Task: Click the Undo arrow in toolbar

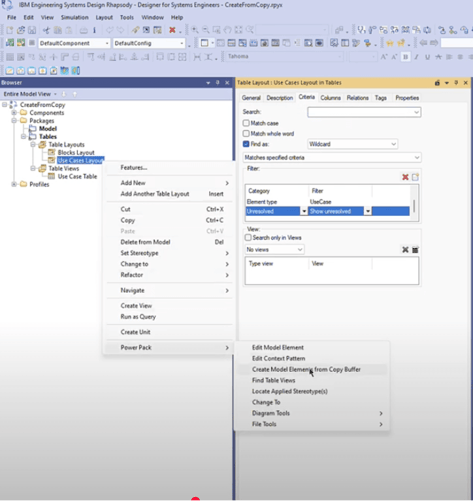Action: pyautogui.click(x=109, y=30)
